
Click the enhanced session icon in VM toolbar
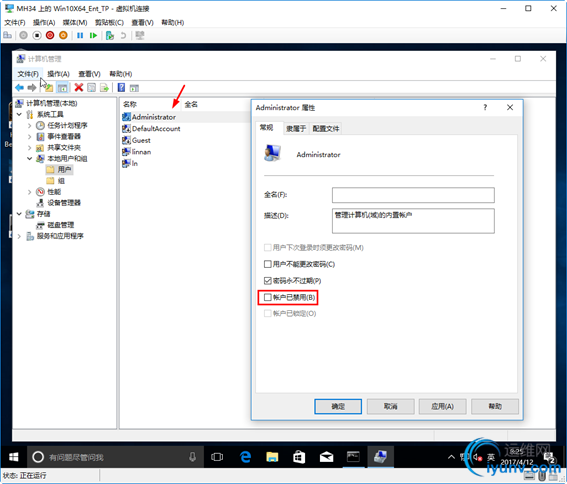[140, 35]
